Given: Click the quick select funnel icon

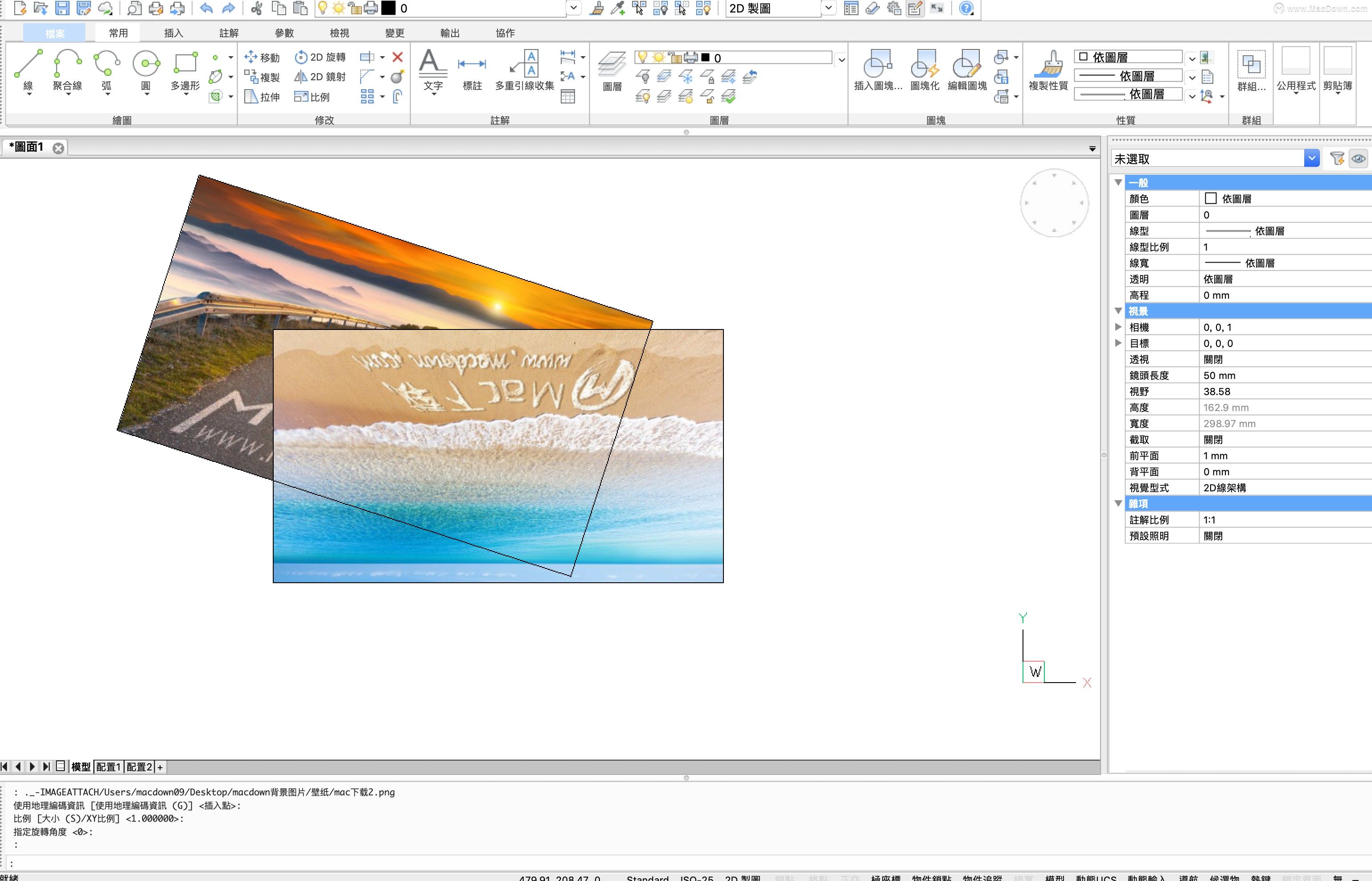Looking at the screenshot, I should click(x=1337, y=158).
